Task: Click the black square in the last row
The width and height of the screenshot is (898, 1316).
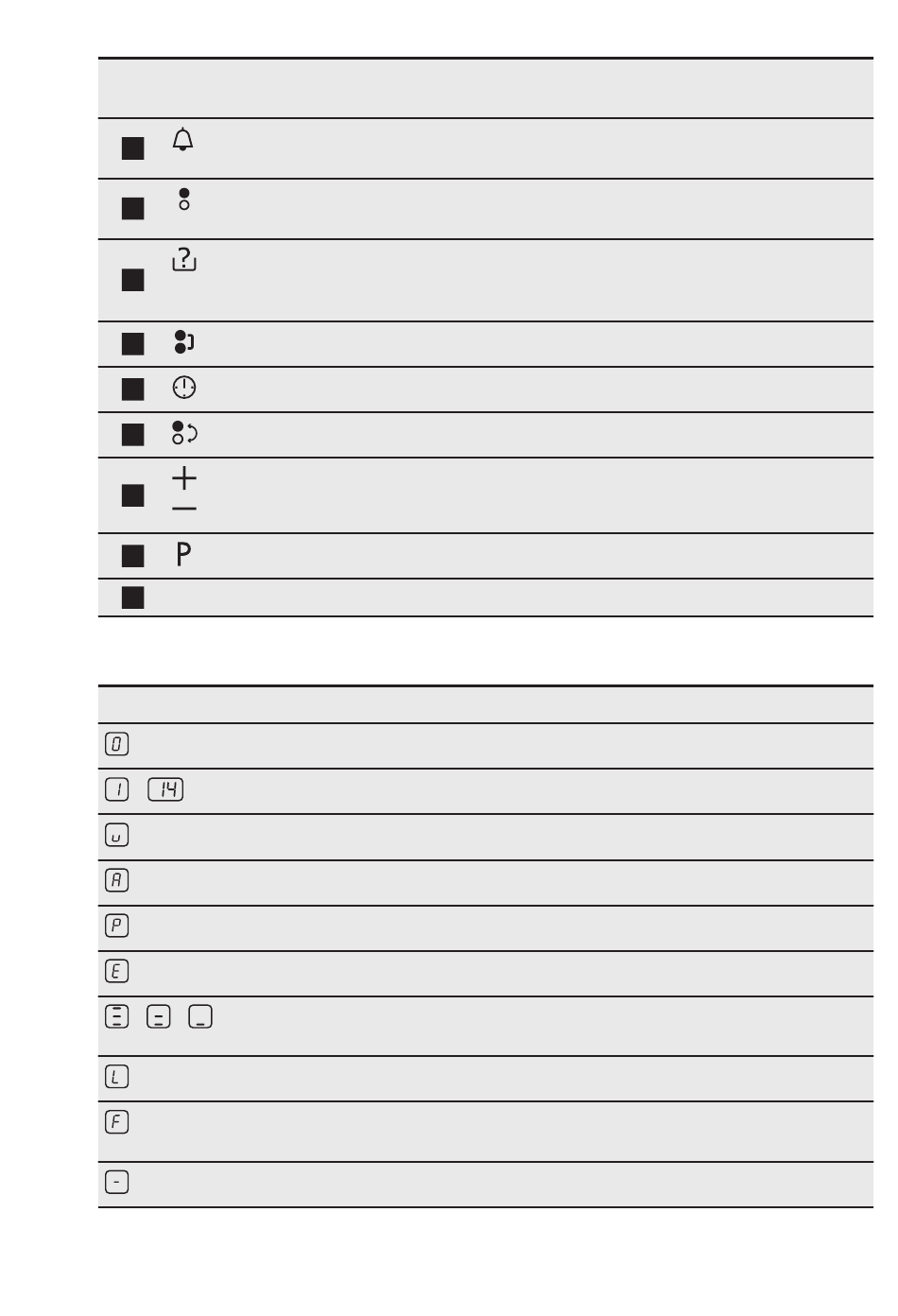Action: click(133, 597)
